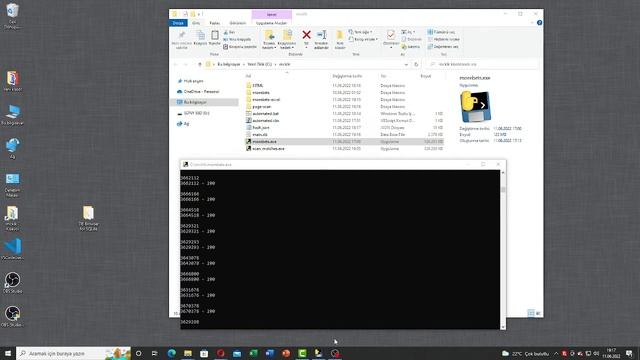Click the details view toggle icon

click(531, 313)
